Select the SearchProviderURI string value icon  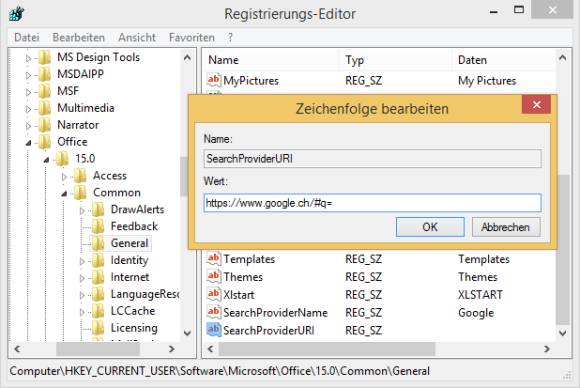(x=213, y=330)
